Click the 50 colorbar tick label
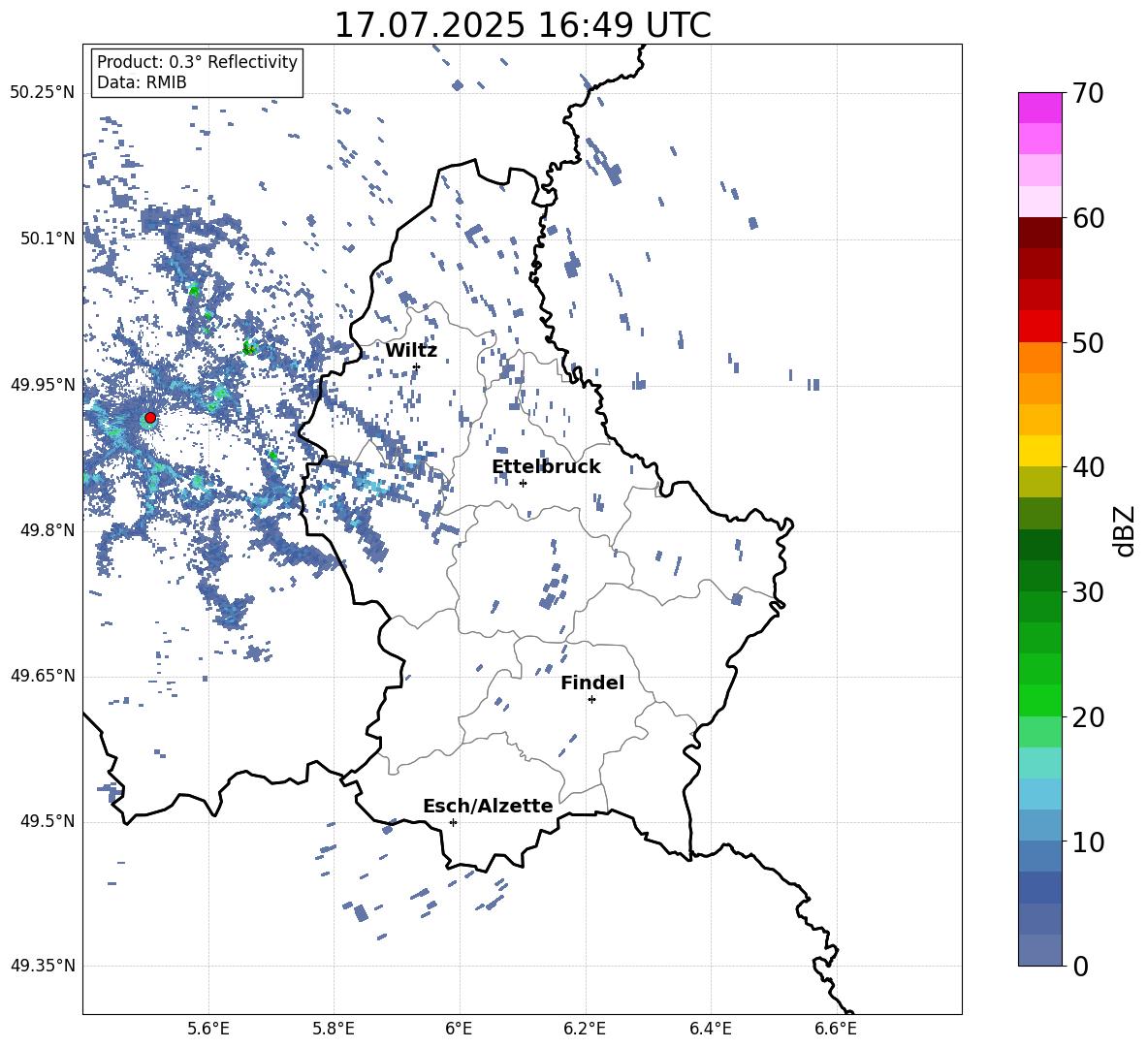 [1088, 342]
